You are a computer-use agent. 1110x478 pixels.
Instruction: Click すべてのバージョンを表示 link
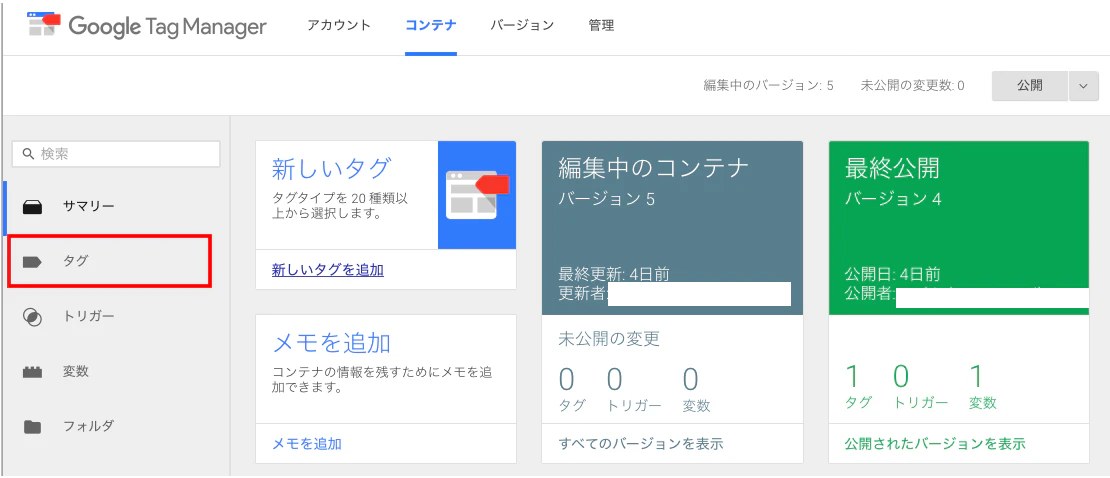[641, 444]
